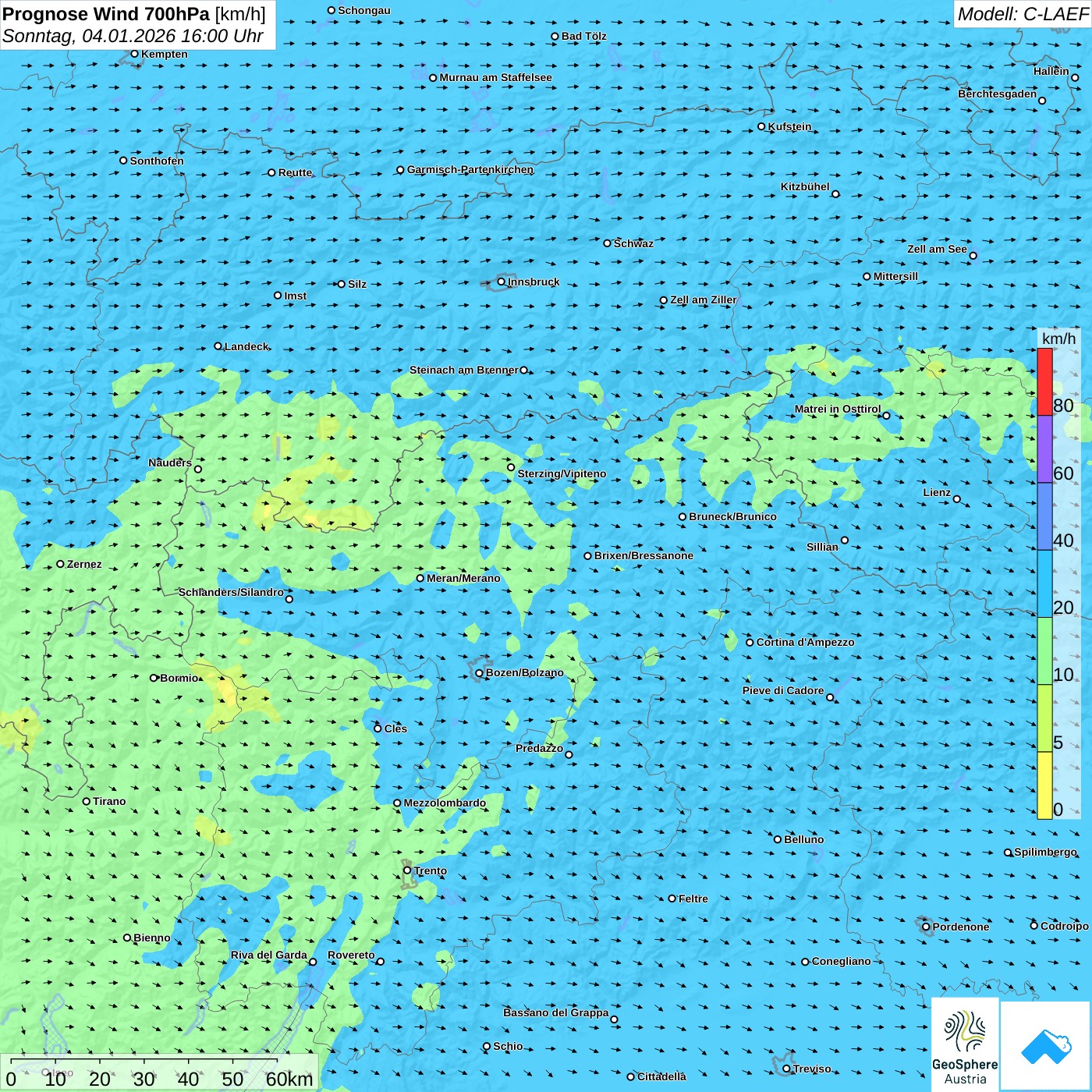The image size is (1092, 1092).
Task: Click the Murnau am Staffelsee label
Action: coord(495,77)
